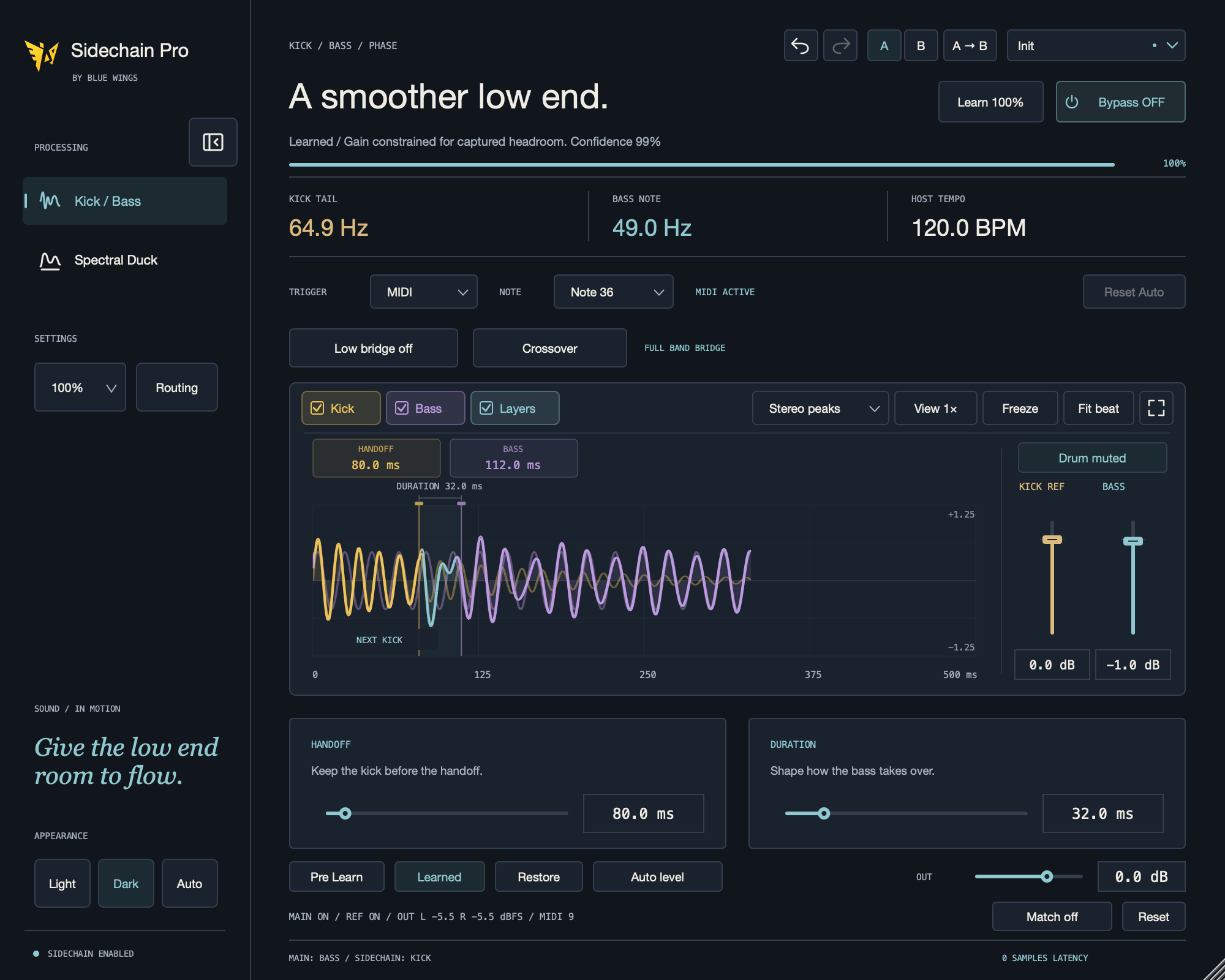Click the Fit beat button
1225x980 pixels.
pyautogui.click(x=1098, y=408)
